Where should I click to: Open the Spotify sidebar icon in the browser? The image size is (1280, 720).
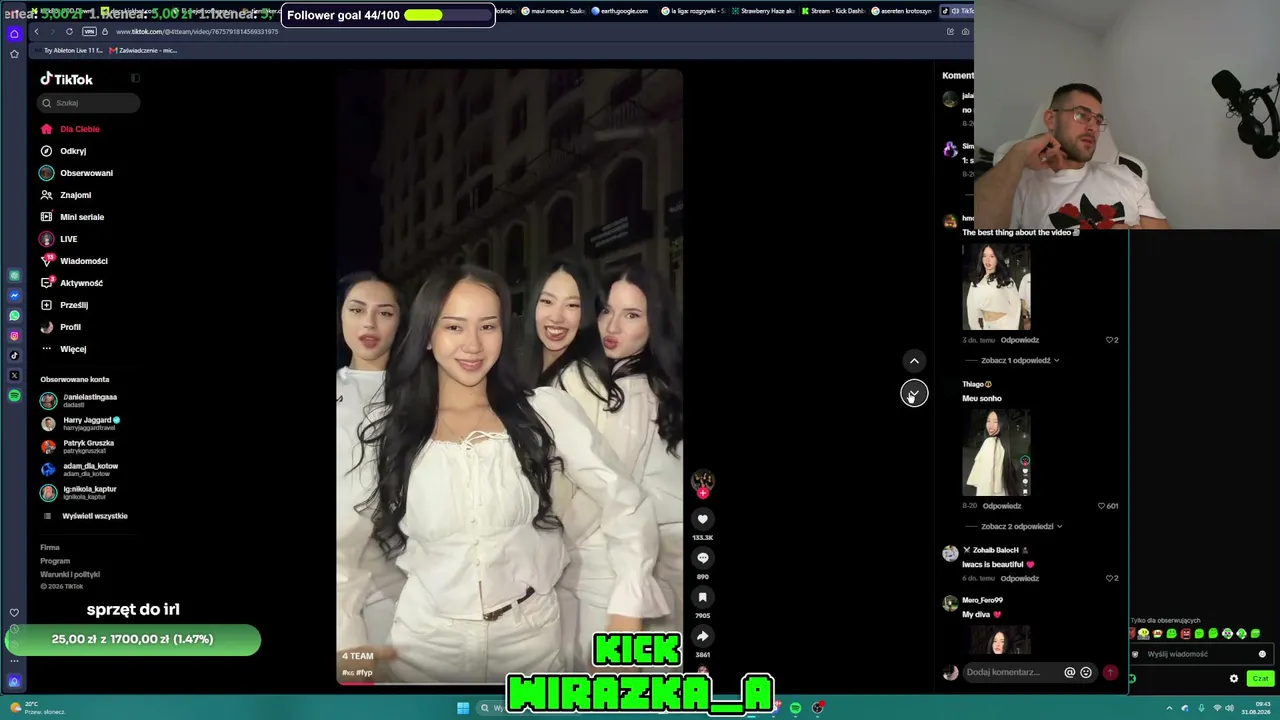click(14, 396)
